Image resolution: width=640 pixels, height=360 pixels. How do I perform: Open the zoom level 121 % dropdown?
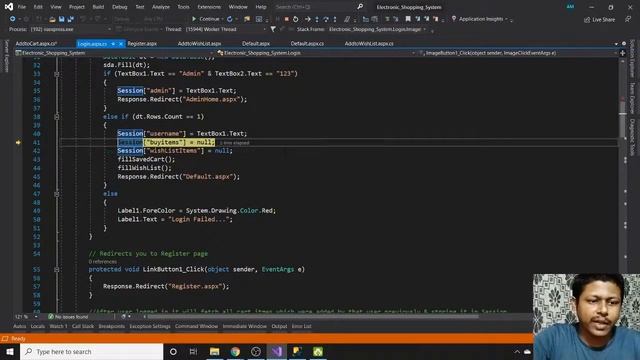click(x=36, y=316)
